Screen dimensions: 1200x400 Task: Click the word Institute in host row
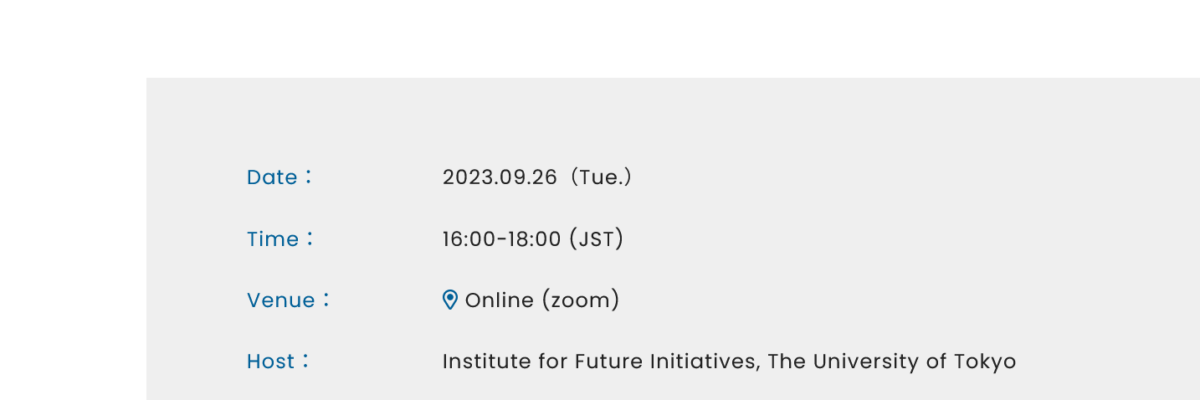[x=486, y=361]
